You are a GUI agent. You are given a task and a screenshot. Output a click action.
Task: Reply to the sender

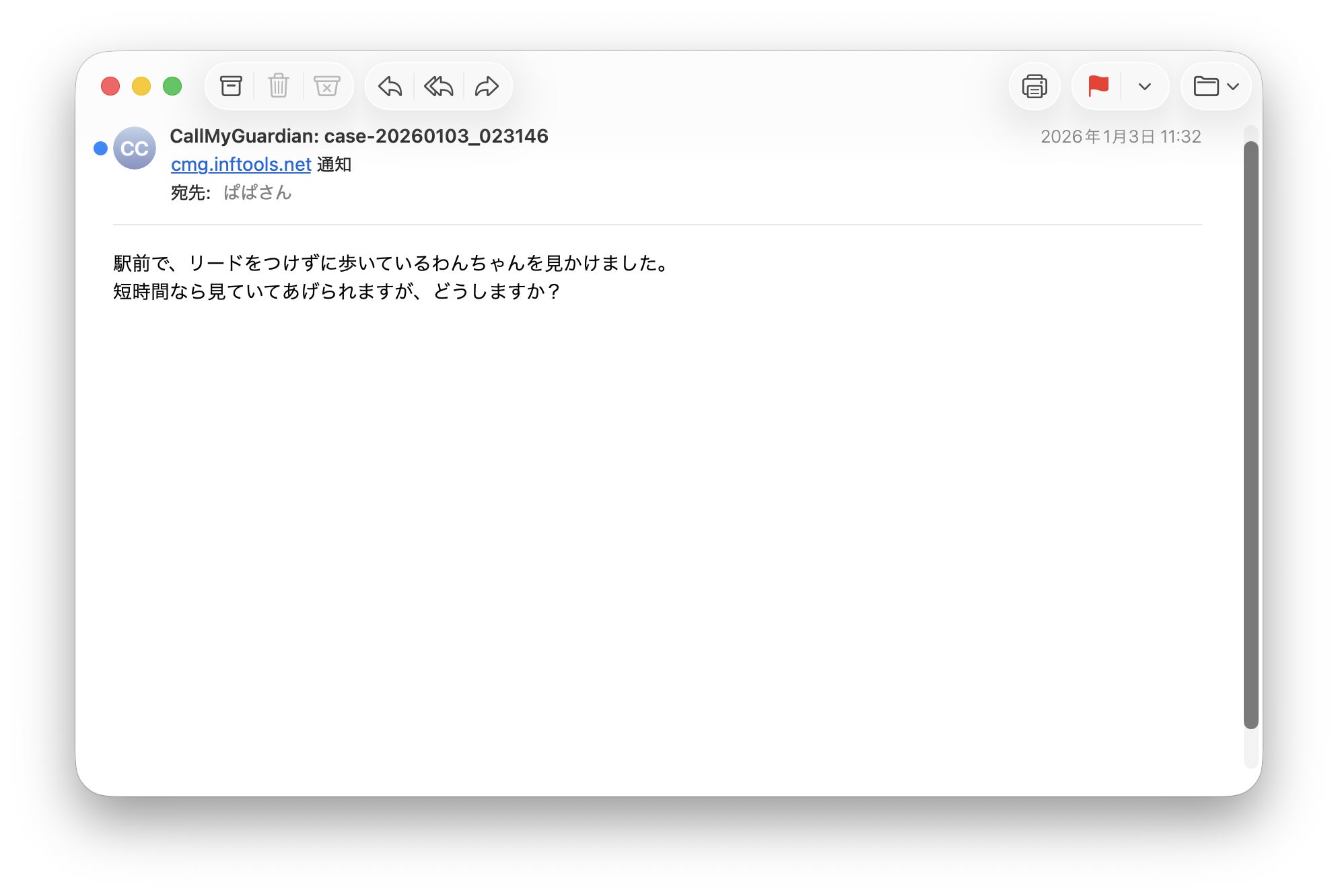pos(390,86)
